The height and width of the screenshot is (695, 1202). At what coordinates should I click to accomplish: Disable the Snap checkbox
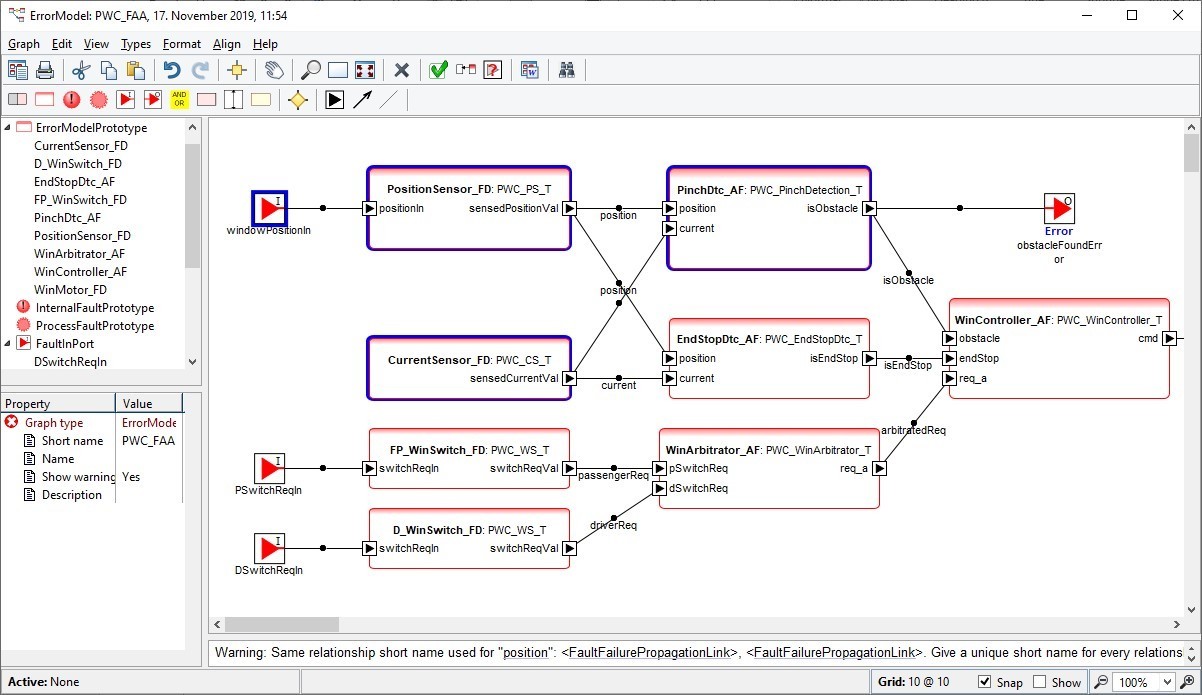tap(985, 682)
